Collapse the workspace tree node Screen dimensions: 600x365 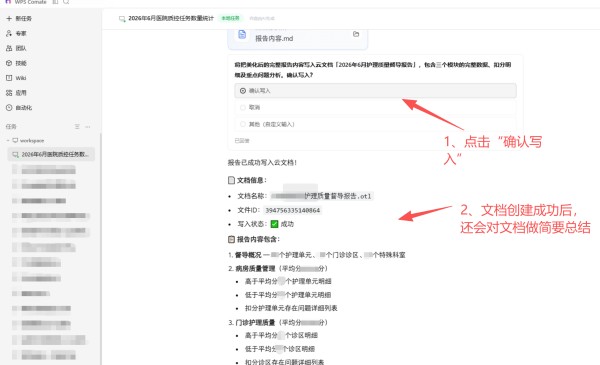click(8, 141)
